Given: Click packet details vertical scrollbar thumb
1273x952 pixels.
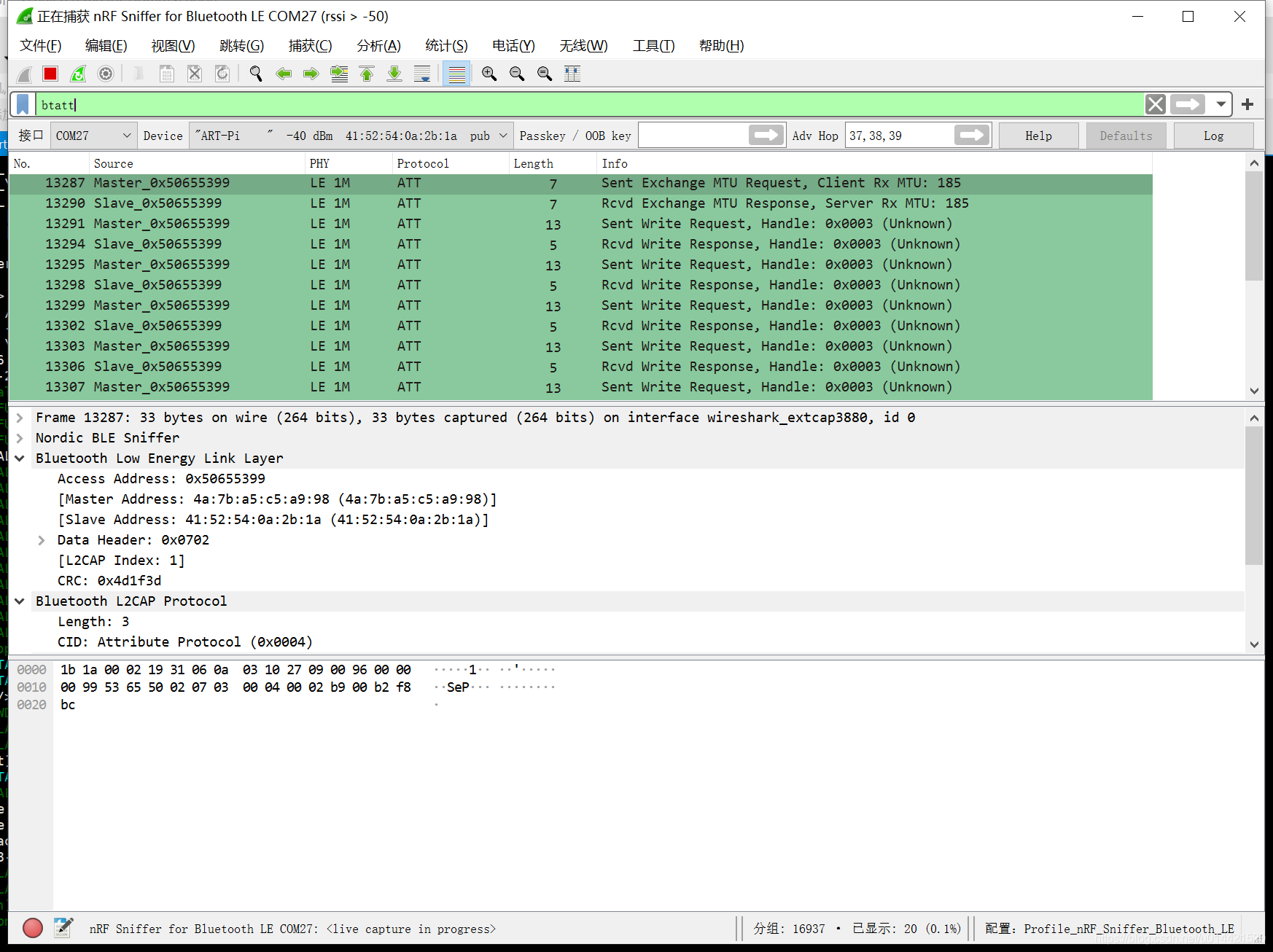Looking at the screenshot, I should (x=1254, y=496).
